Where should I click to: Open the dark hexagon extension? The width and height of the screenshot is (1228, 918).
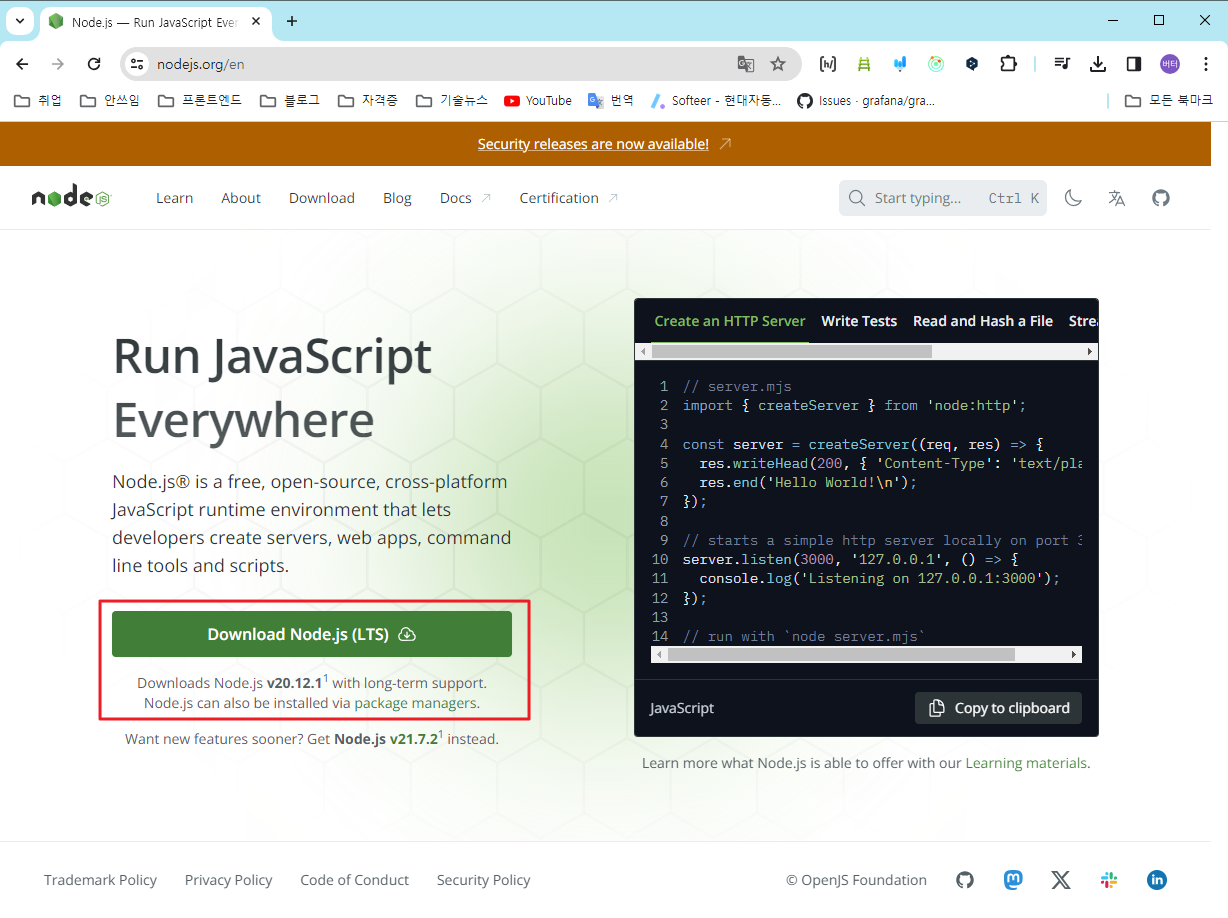pos(972,64)
